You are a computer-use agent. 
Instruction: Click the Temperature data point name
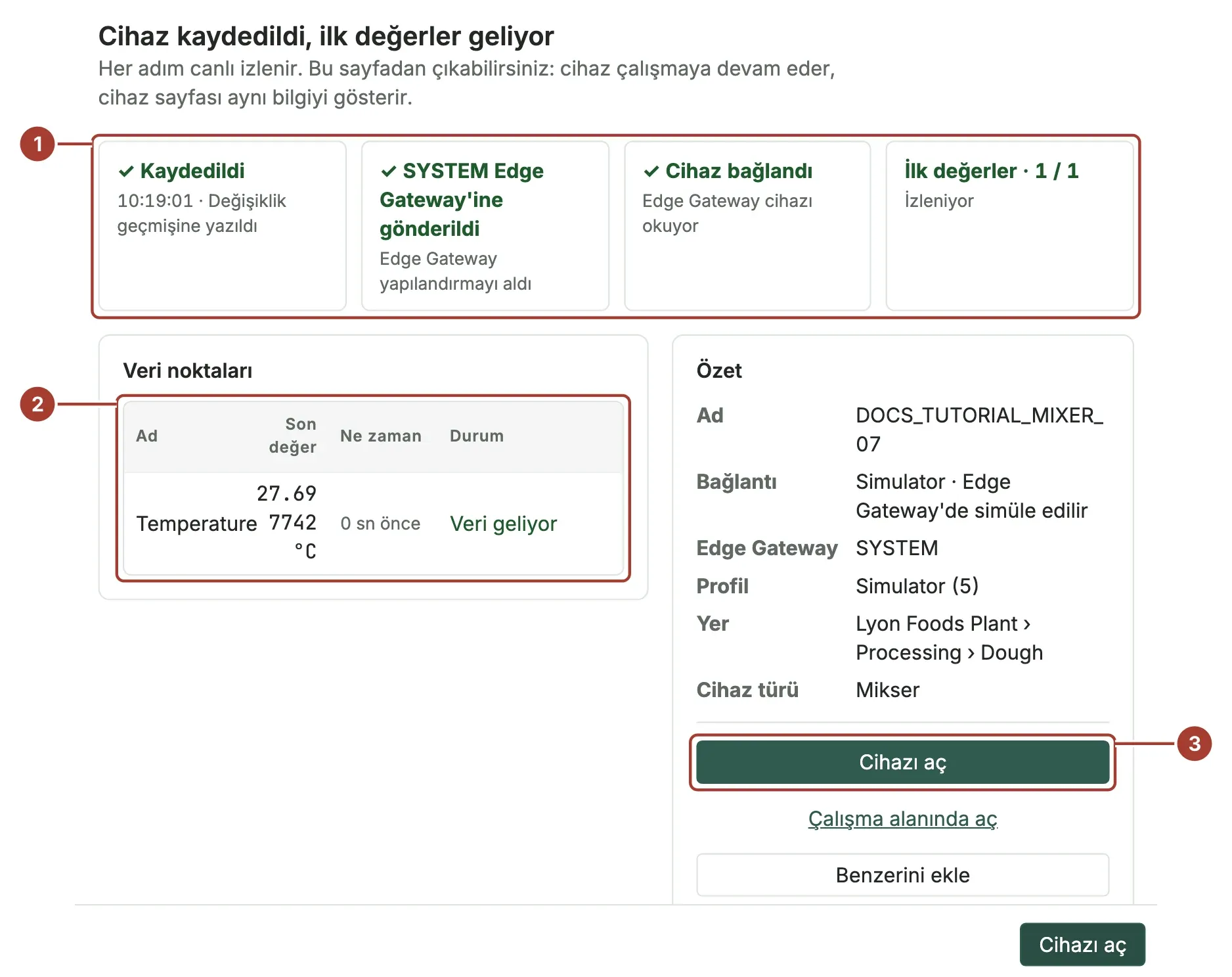(196, 524)
